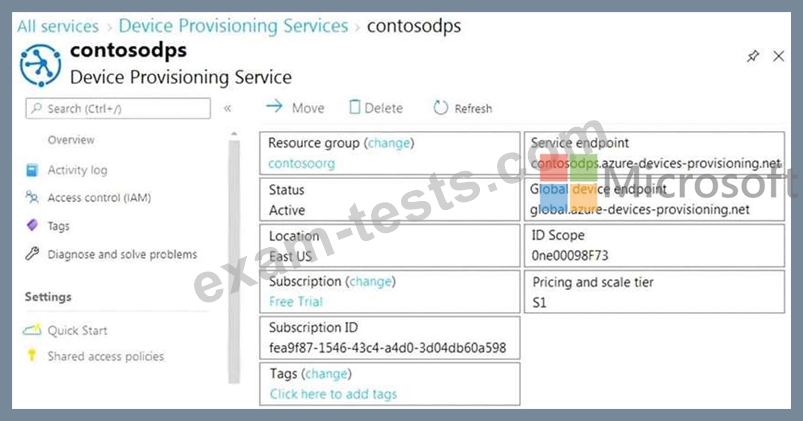Open the Overview menu item
This screenshot has height=421, width=803.
pyautogui.click(x=71, y=140)
